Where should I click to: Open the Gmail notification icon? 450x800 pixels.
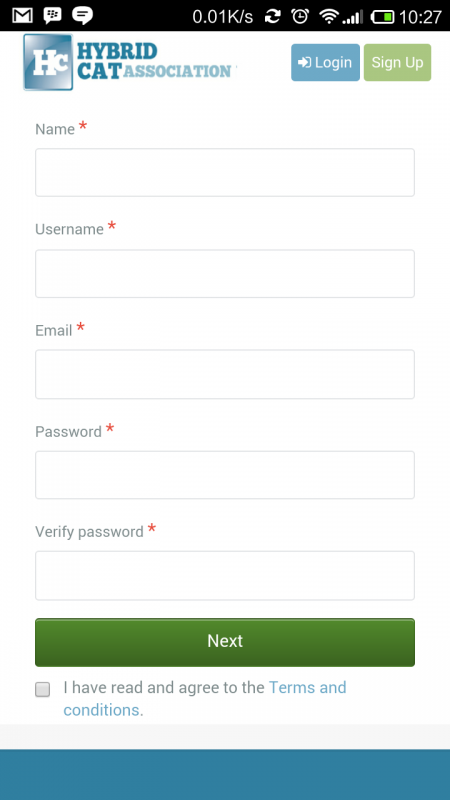(x=22, y=16)
